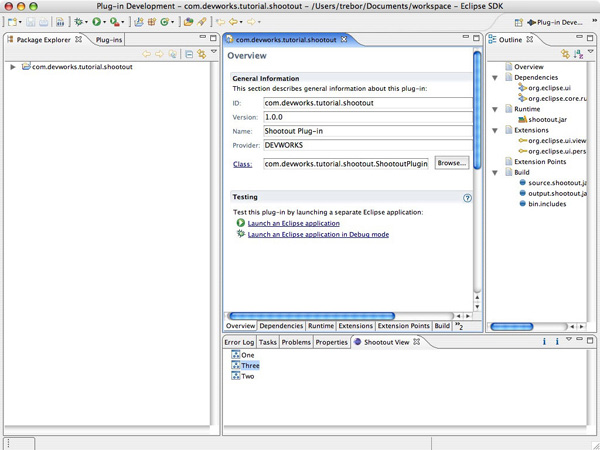Click the Forward arrow in Package Explorer toolbar

pos(159,54)
